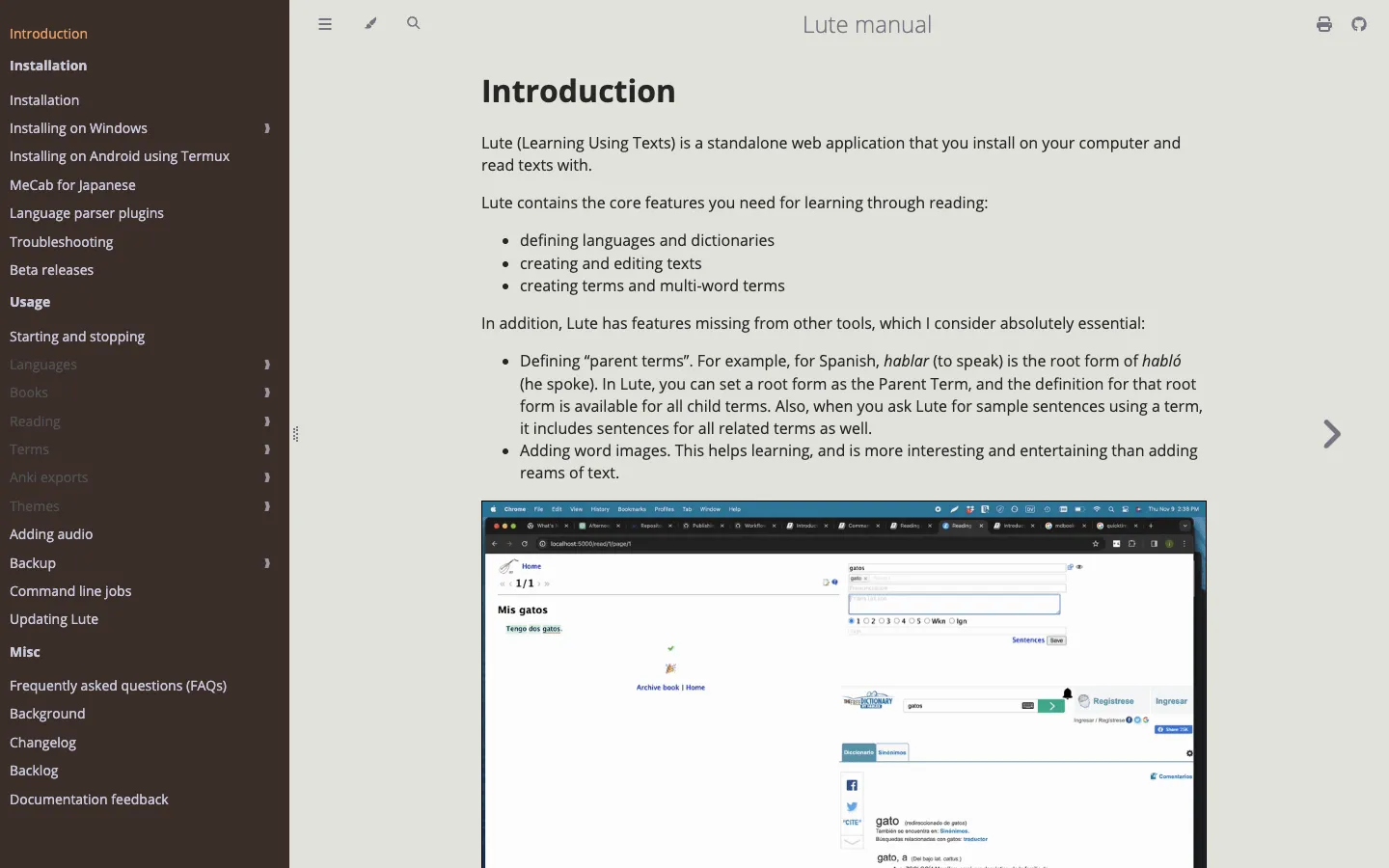
Task: Open Installing on Android using Termux
Action: pyautogui.click(x=120, y=156)
